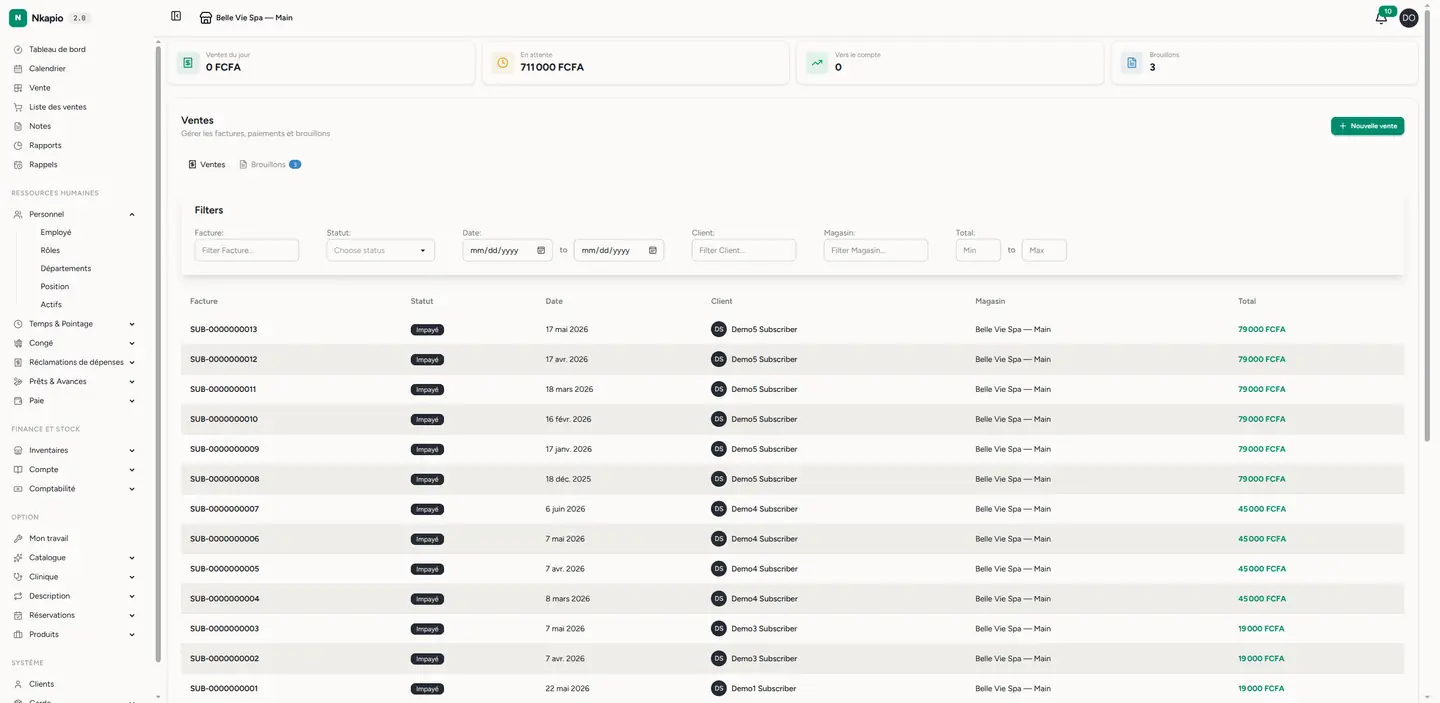Expand Prêts & Avances menu

point(75,381)
